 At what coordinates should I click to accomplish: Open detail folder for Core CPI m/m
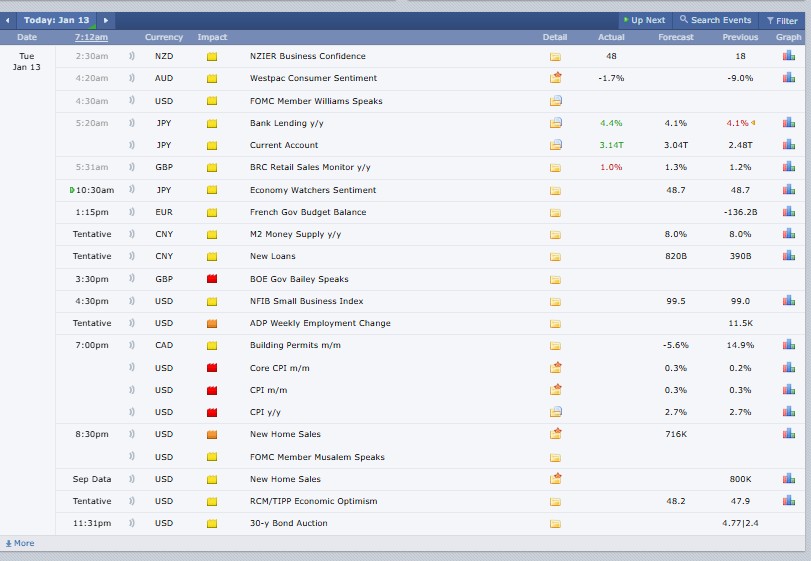[555, 368]
